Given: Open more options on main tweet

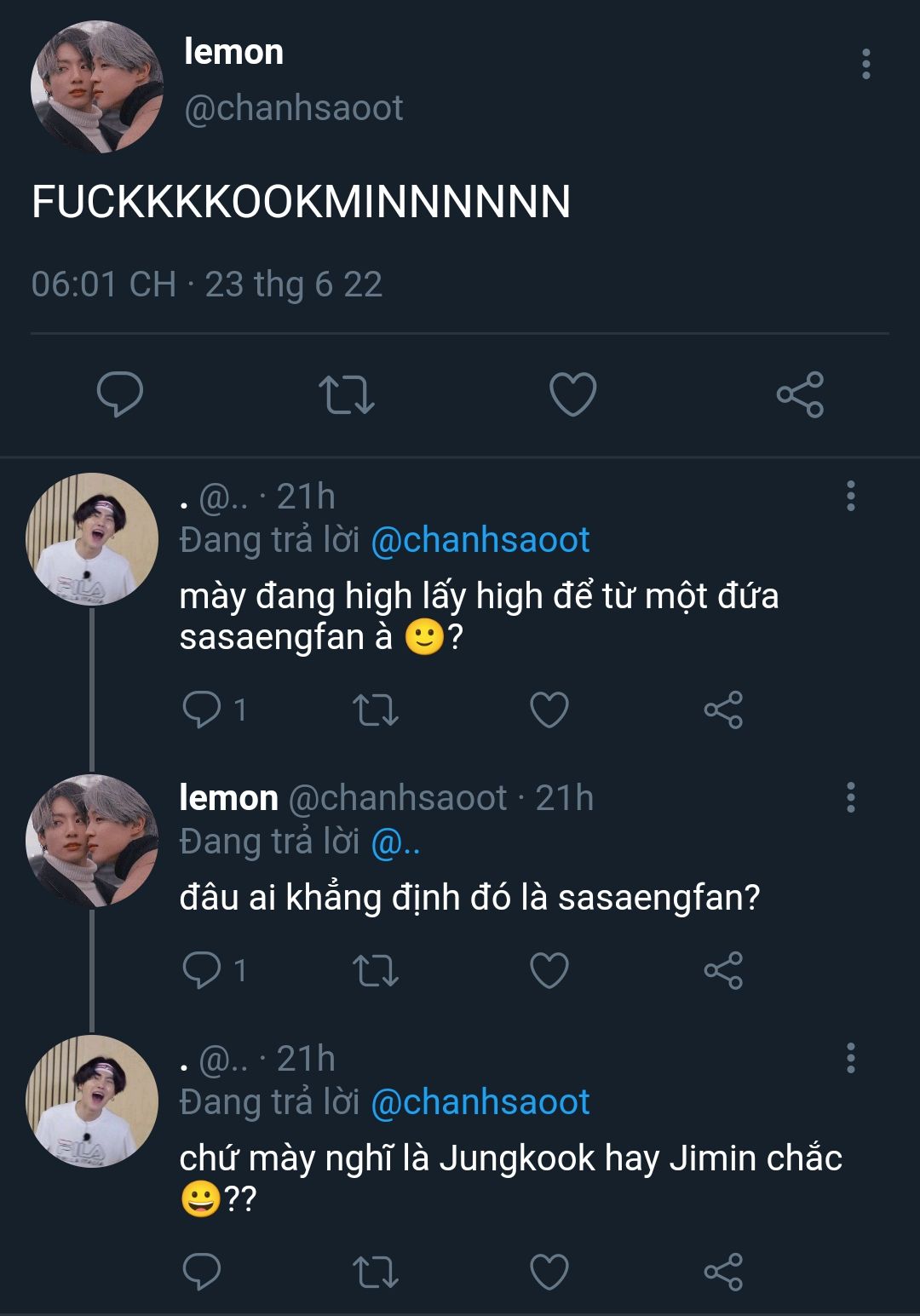Looking at the screenshot, I should pyautogui.click(x=865, y=64).
